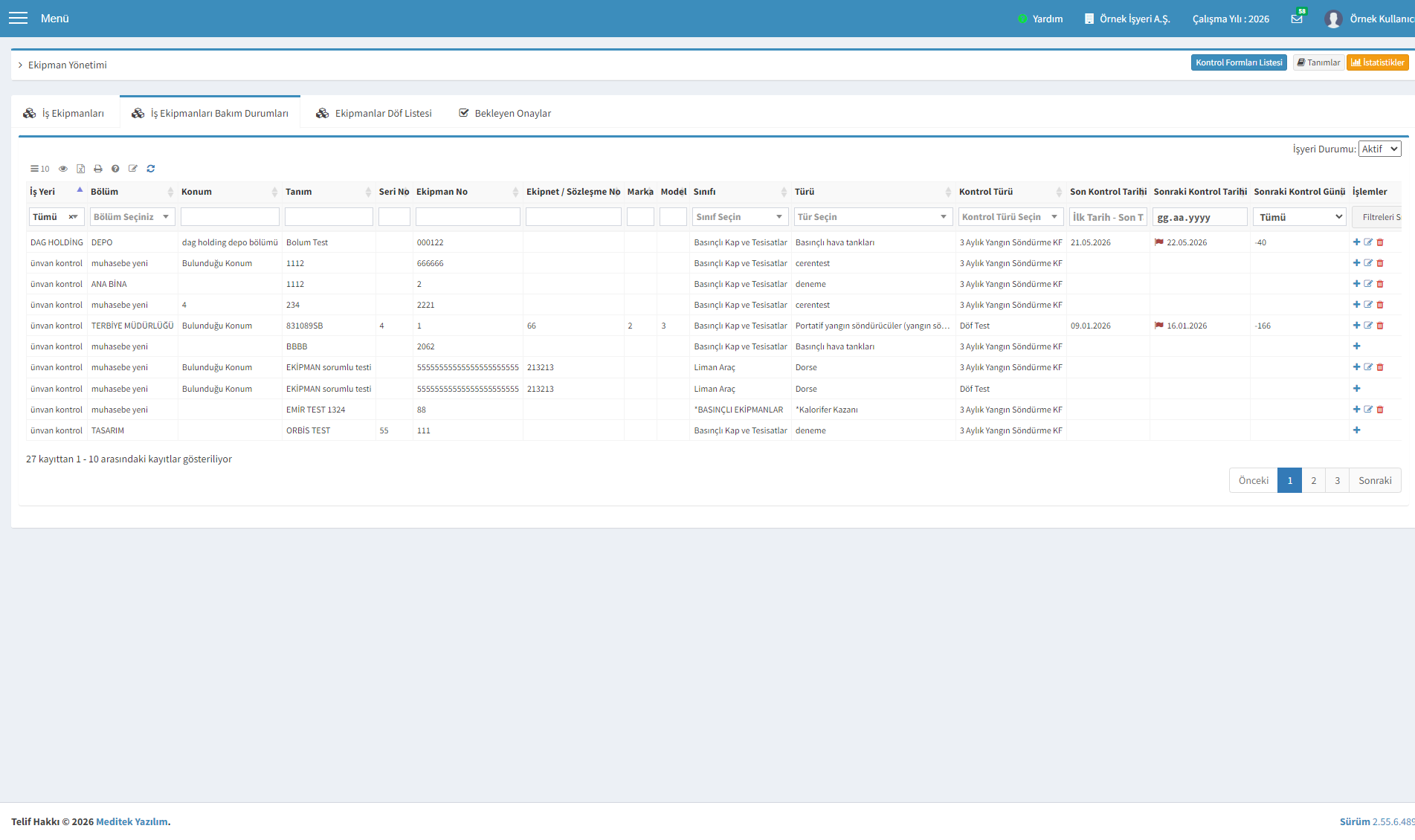This screenshot has height=840, width=1415.
Task: Open the İşyeri Durumu dropdown
Action: 1379,149
